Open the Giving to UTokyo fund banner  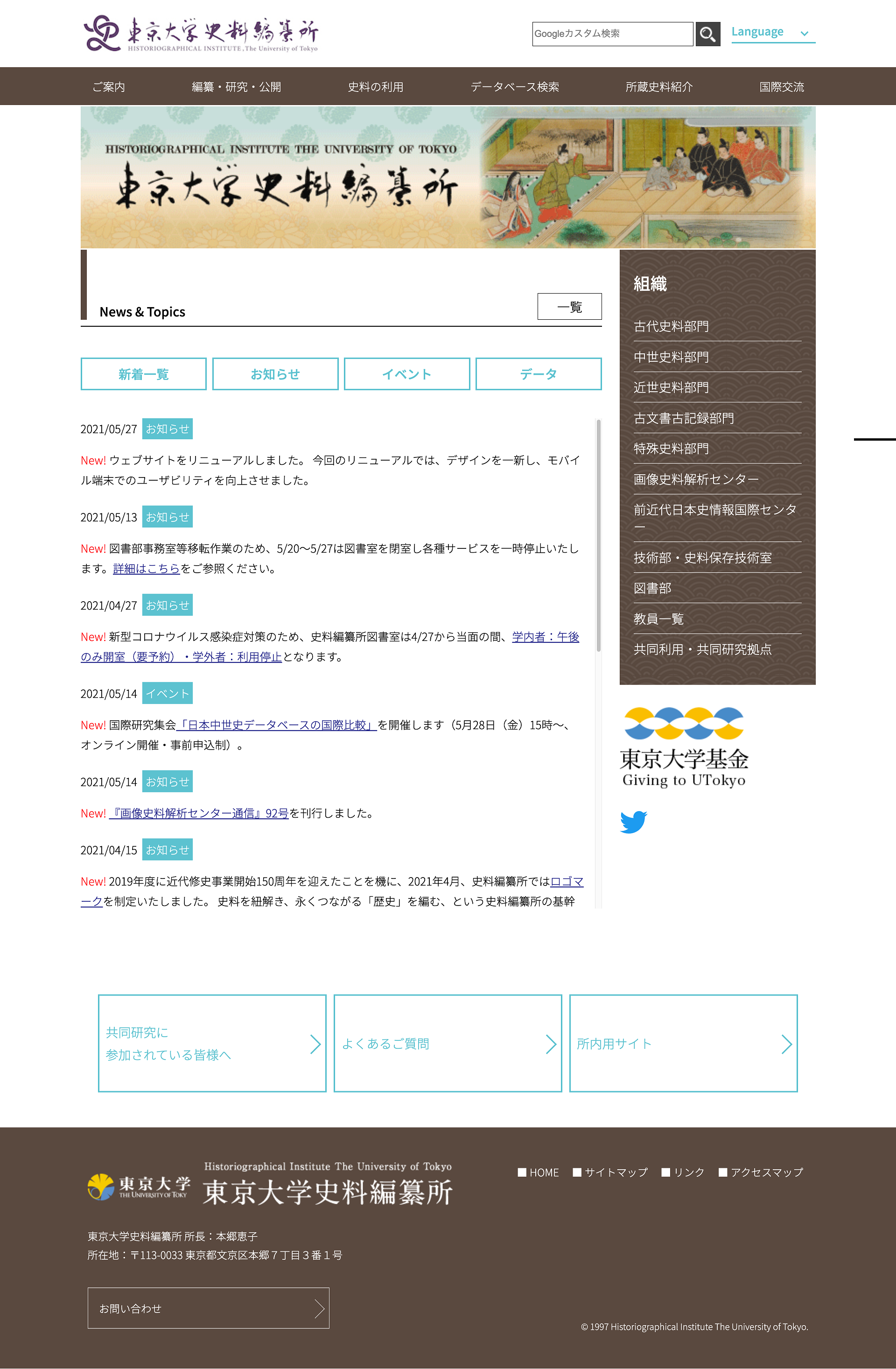[684, 747]
